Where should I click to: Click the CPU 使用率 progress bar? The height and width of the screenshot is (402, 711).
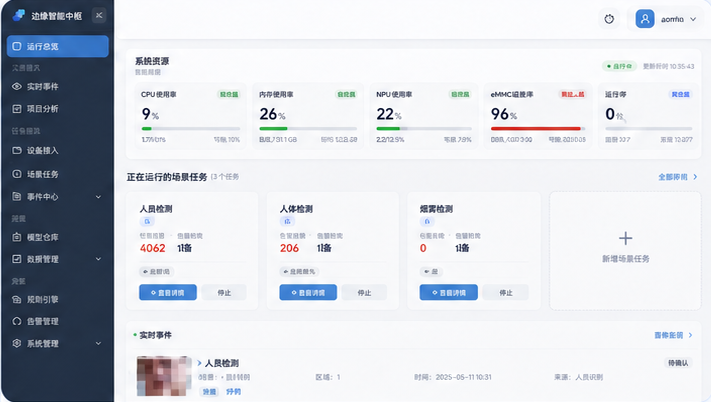point(191,129)
